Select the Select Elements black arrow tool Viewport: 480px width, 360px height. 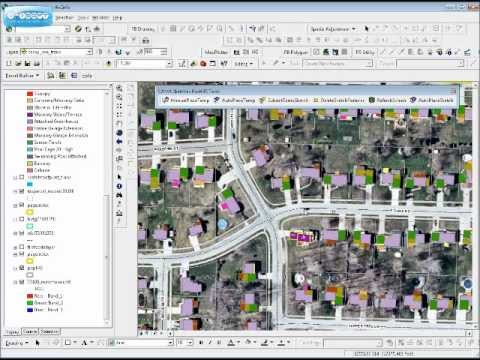coord(119,177)
